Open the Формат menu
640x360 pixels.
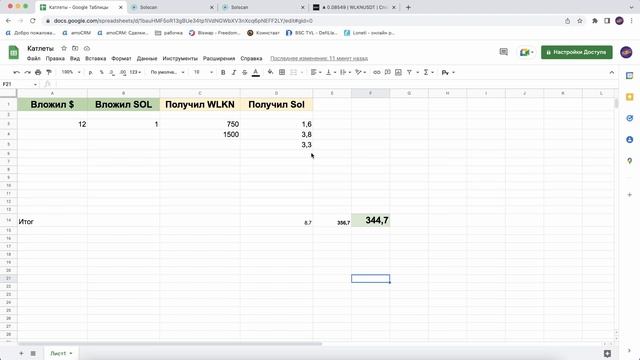[x=121, y=58]
